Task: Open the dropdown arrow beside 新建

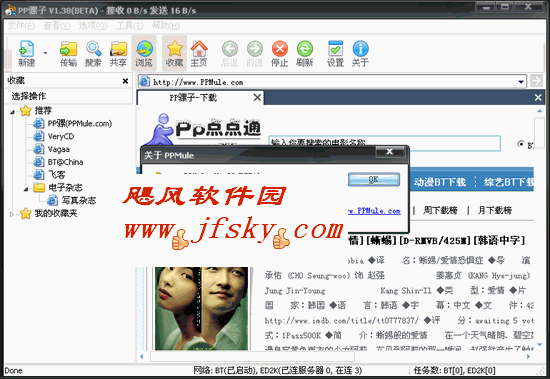Action: [x=45, y=53]
